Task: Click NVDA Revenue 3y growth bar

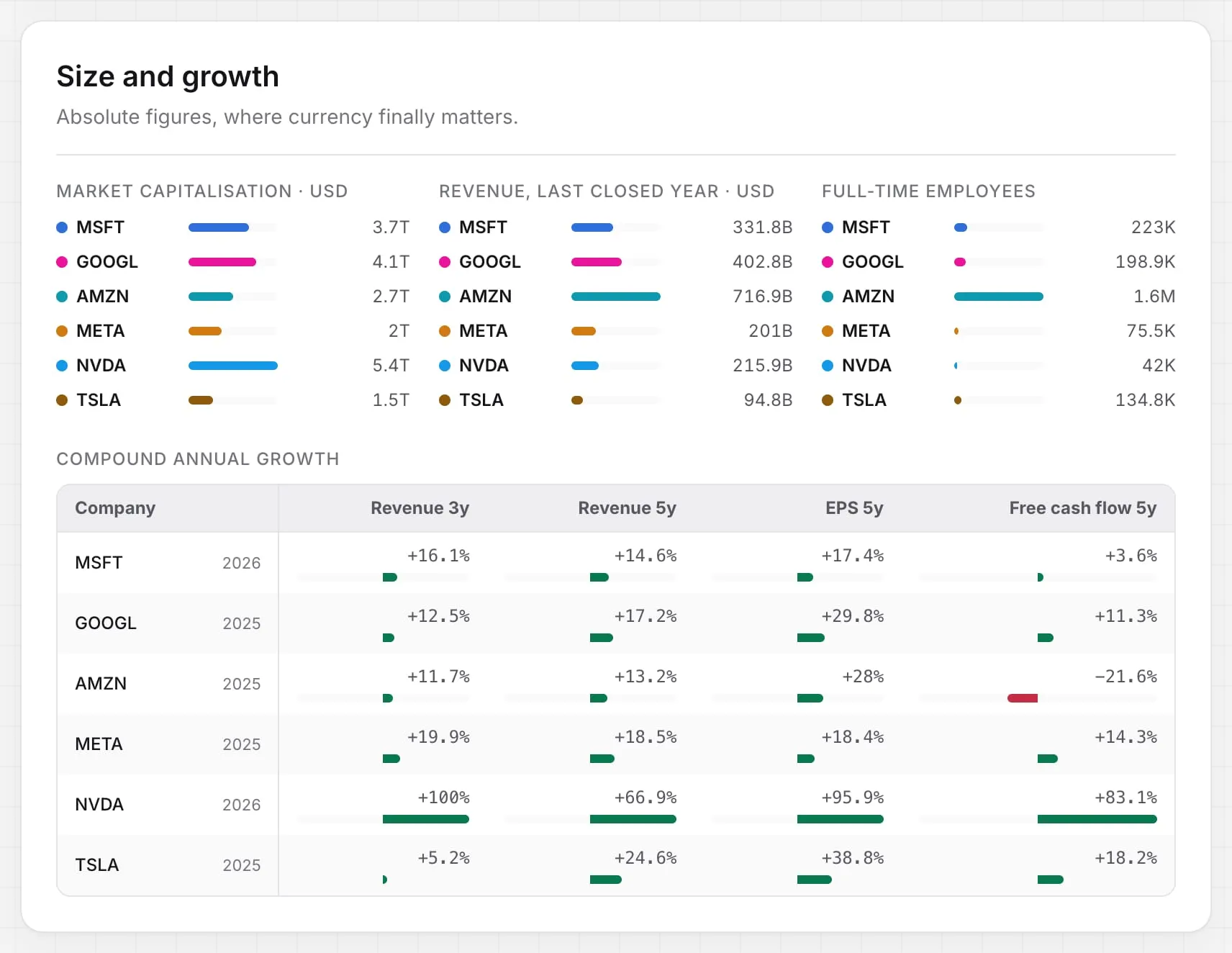Action: 426,819
